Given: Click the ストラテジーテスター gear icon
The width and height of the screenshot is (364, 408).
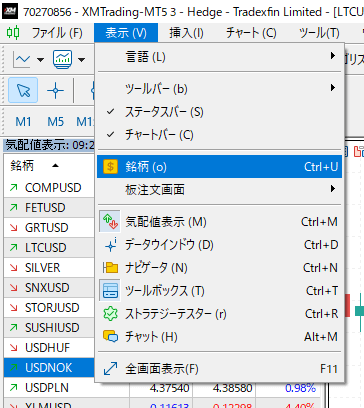Looking at the screenshot, I should [x=110, y=314].
